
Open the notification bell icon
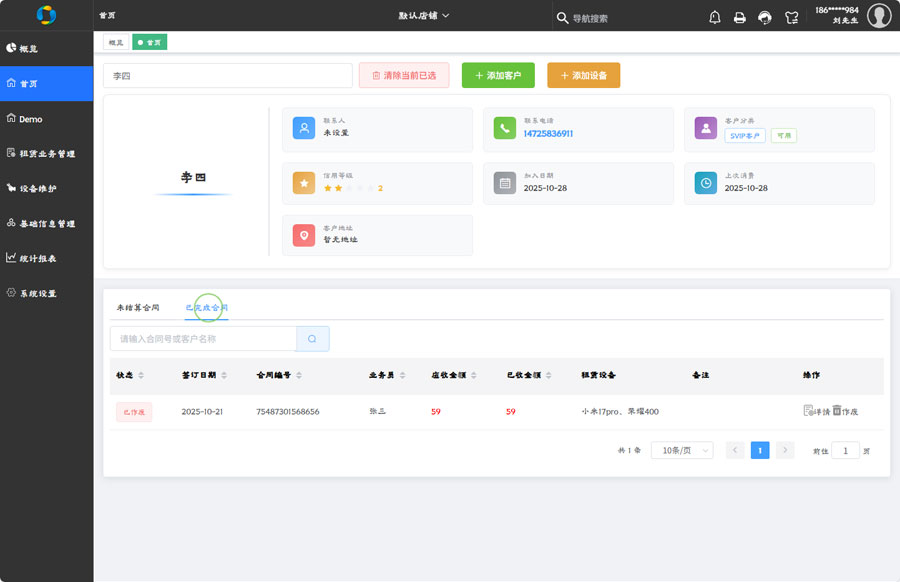pos(714,17)
